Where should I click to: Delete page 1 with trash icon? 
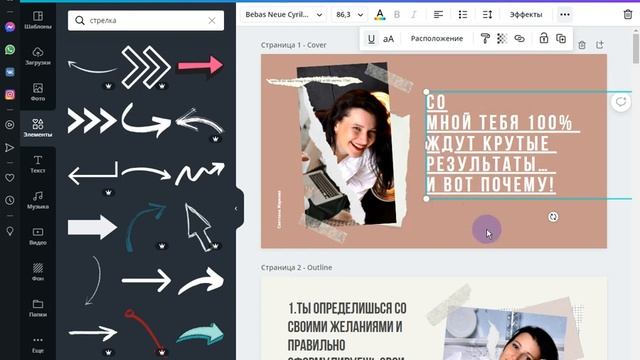(582, 45)
